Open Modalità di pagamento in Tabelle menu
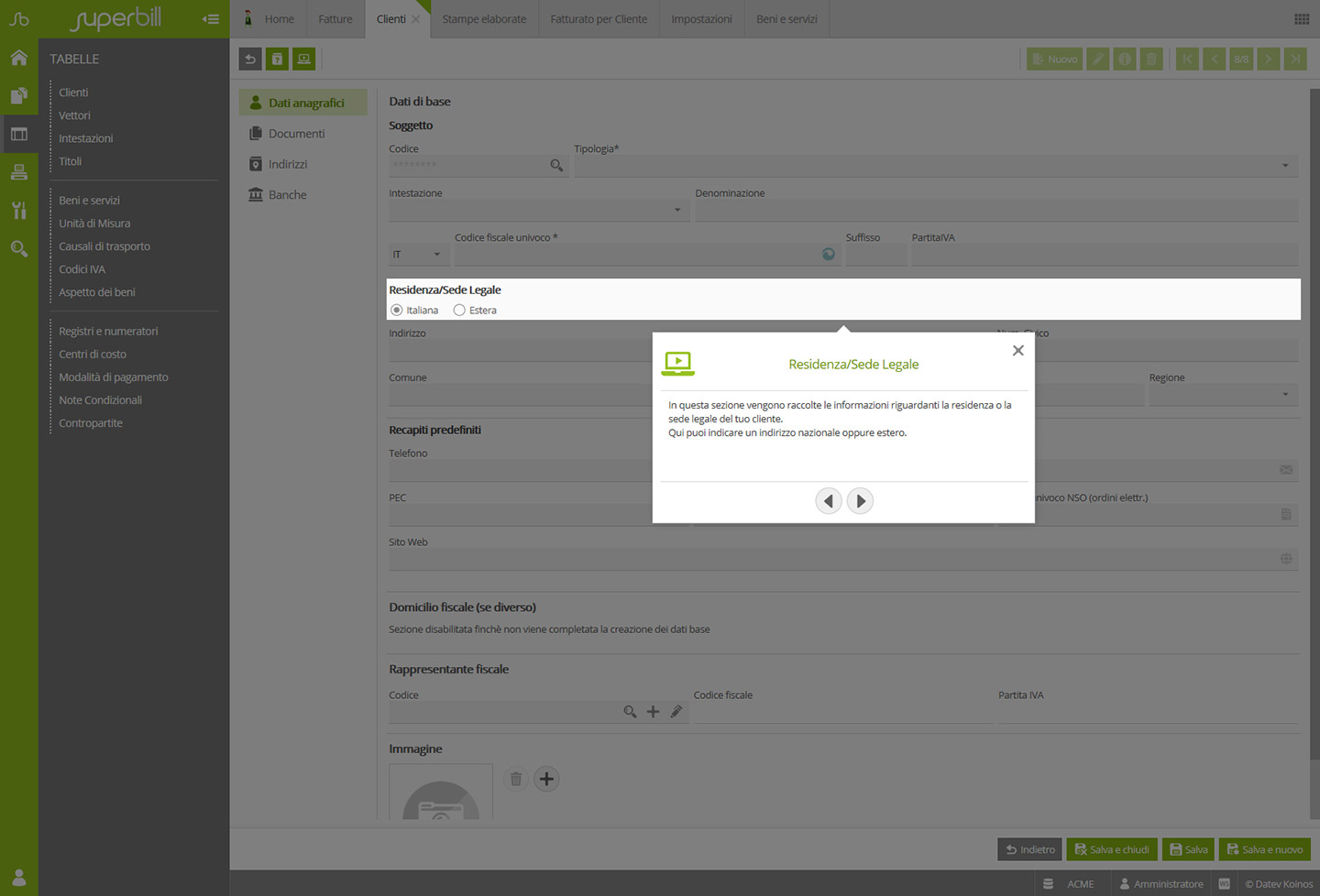The height and width of the screenshot is (896, 1320). pos(114,377)
